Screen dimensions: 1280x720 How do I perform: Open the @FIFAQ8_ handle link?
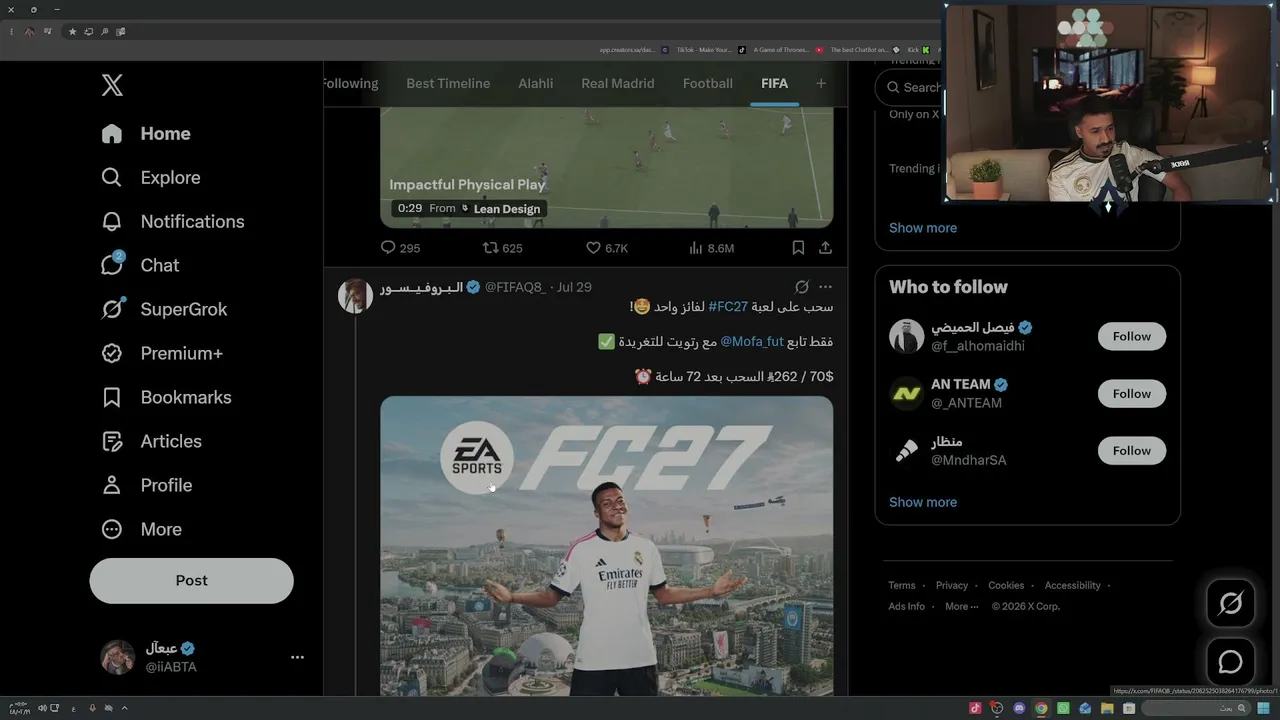coord(515,288)
